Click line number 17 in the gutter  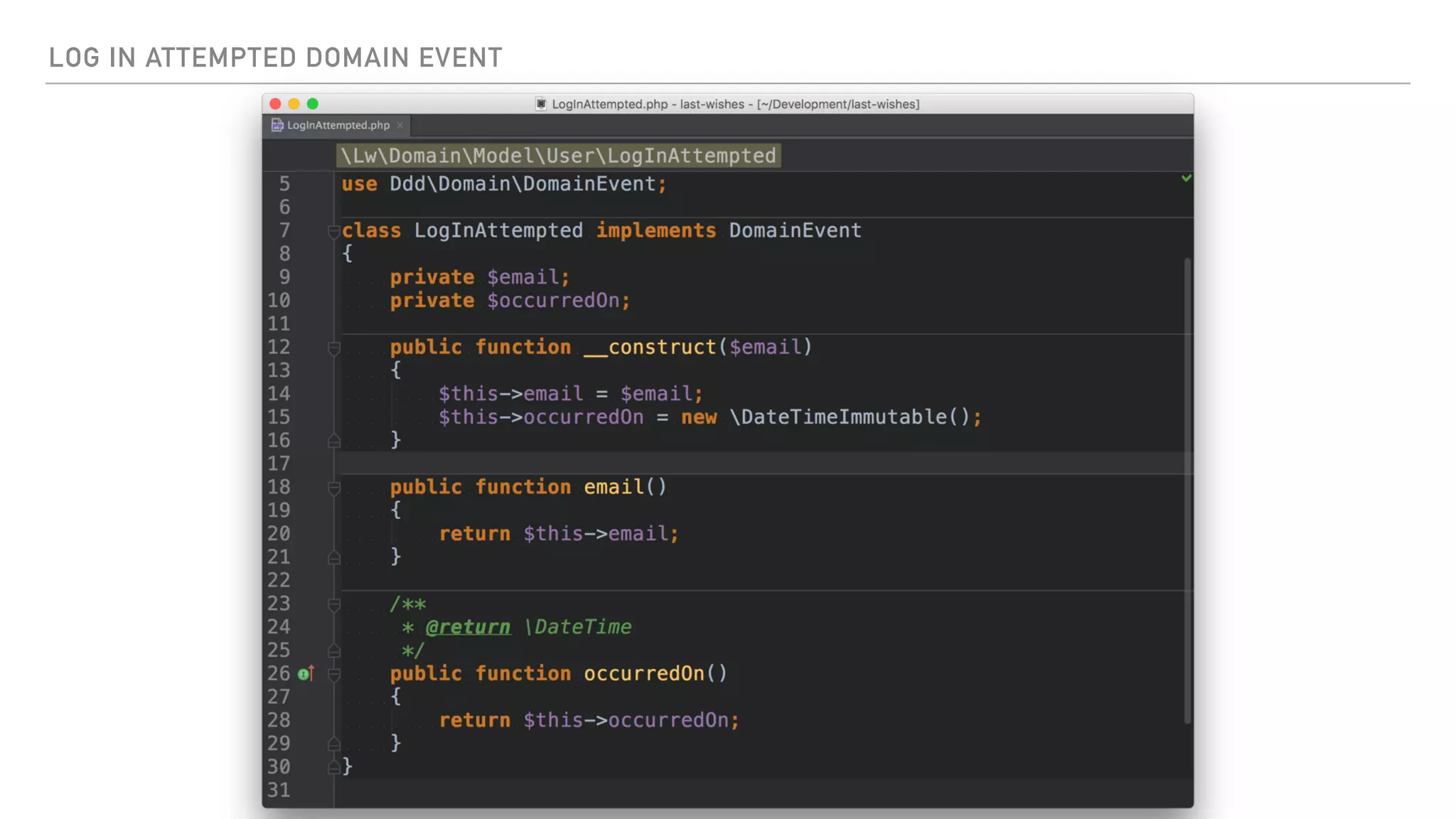point(279,464)
